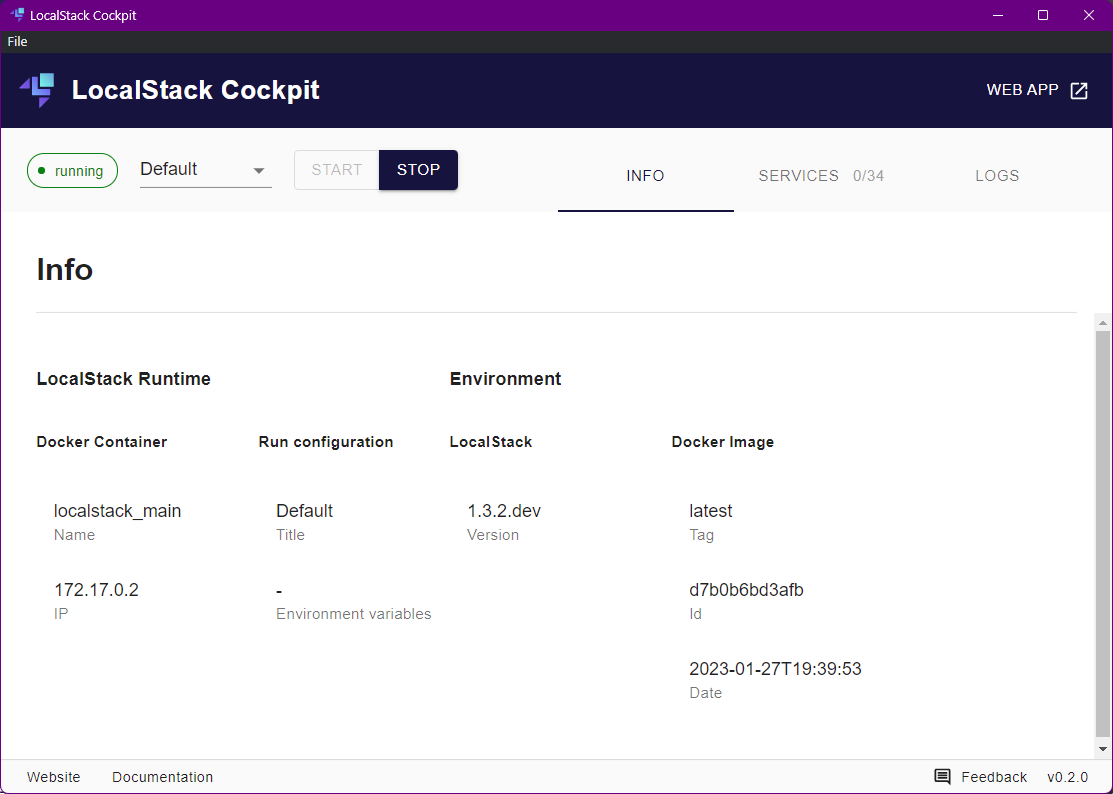1113x794 pixels.
Task: Click the Feedback chat bubble icon
Action: pyautogui.click(x=942, y=776)
